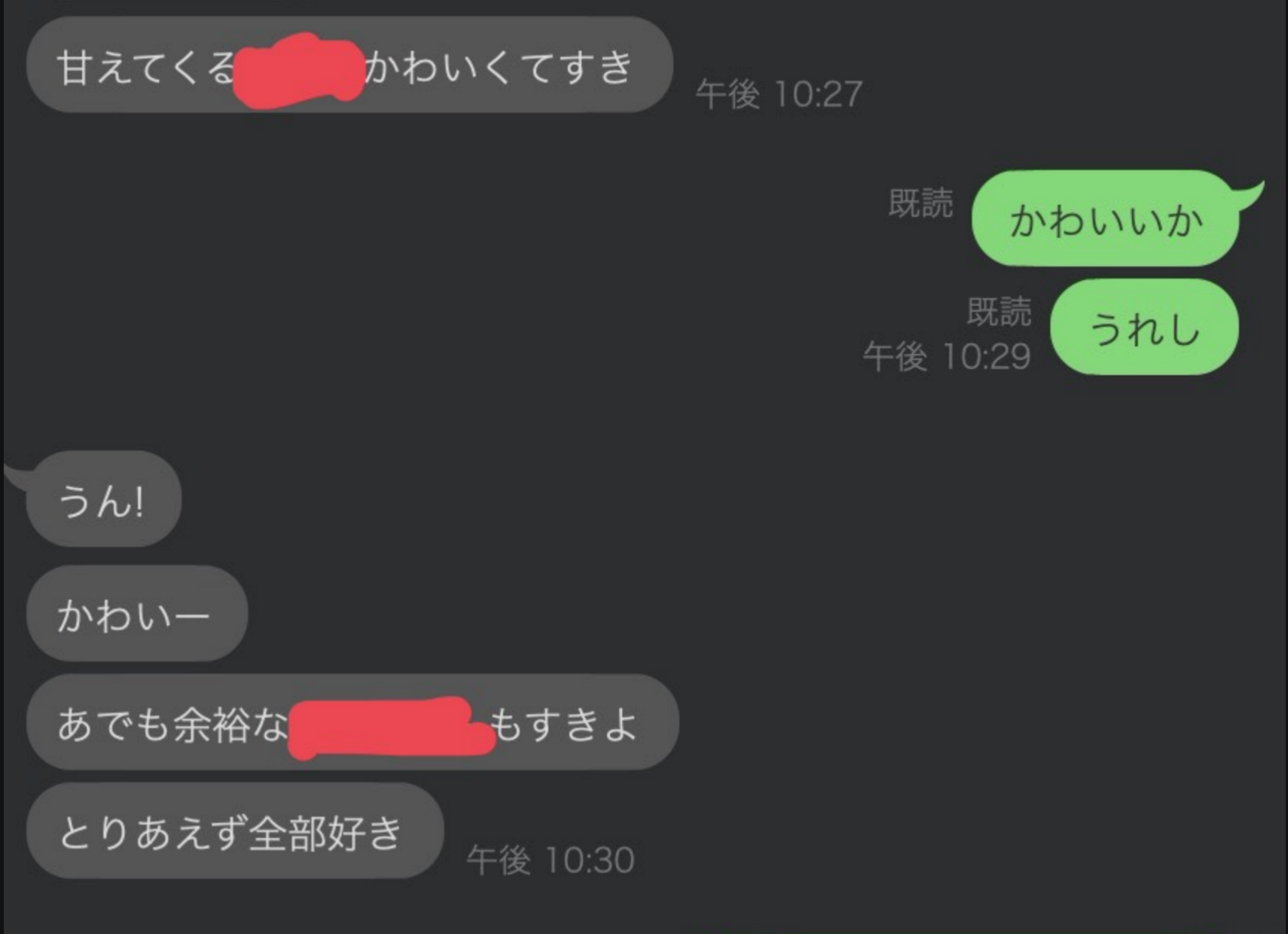The height and width of the screenshot is (934, 1288).
Task: Click the red scribble in the 甘えてくる message
Action: tap(299, 71)
